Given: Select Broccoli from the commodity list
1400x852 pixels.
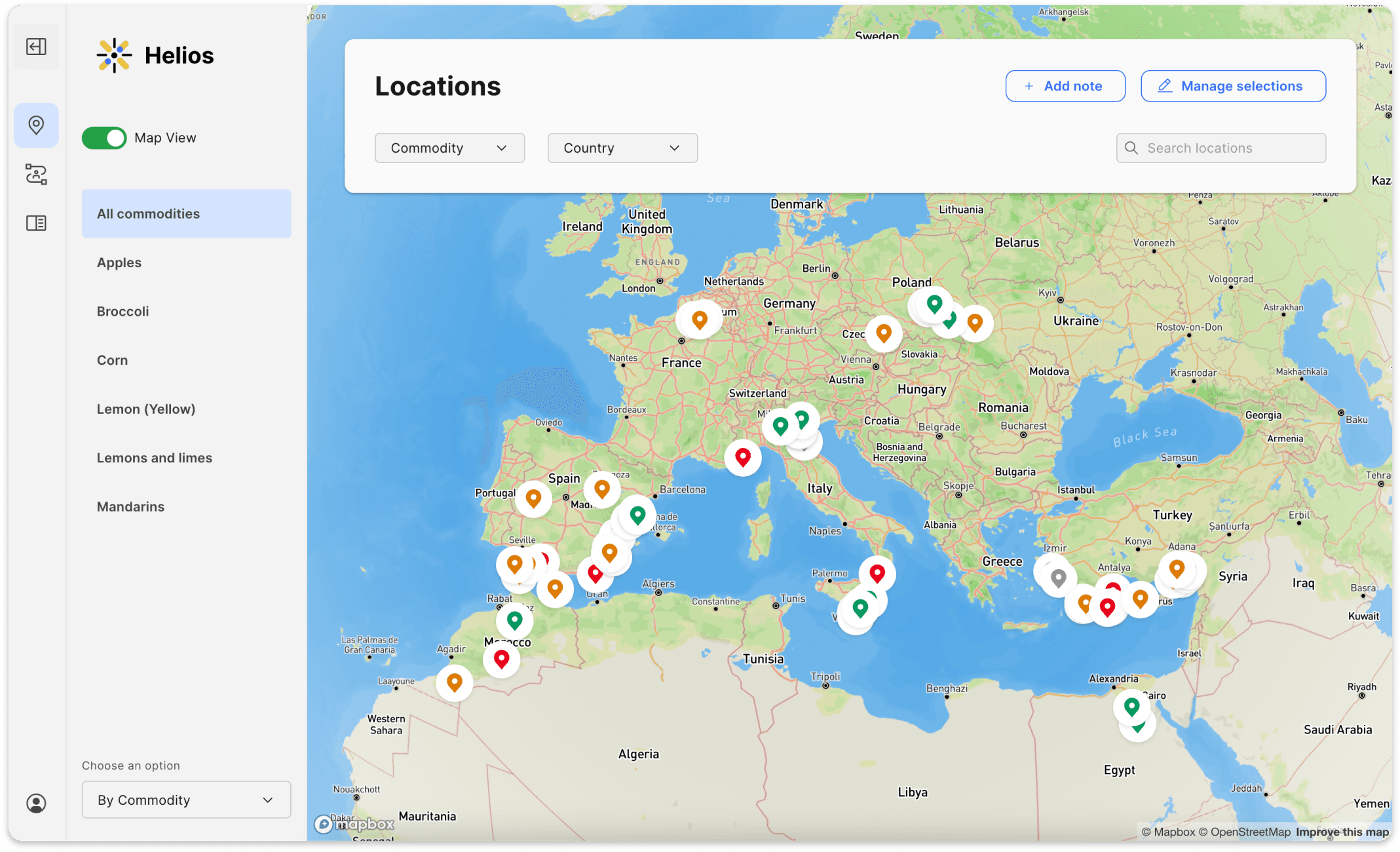Looking at the screenshot, I should (123, 311).
